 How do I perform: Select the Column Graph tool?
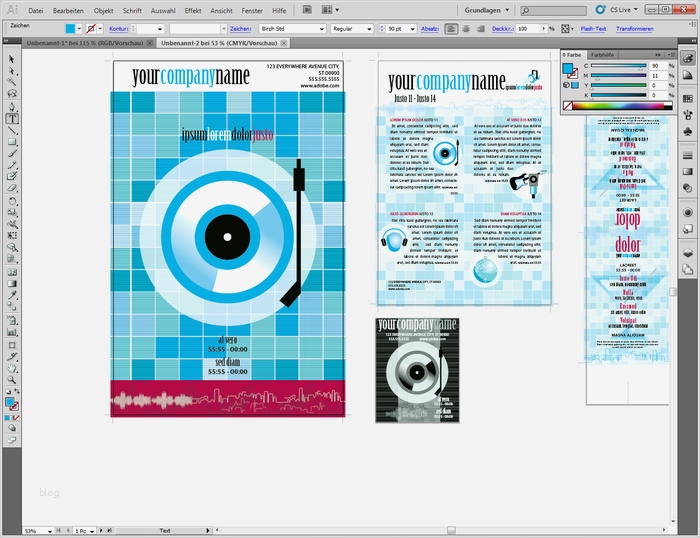(x=12, y=332)
